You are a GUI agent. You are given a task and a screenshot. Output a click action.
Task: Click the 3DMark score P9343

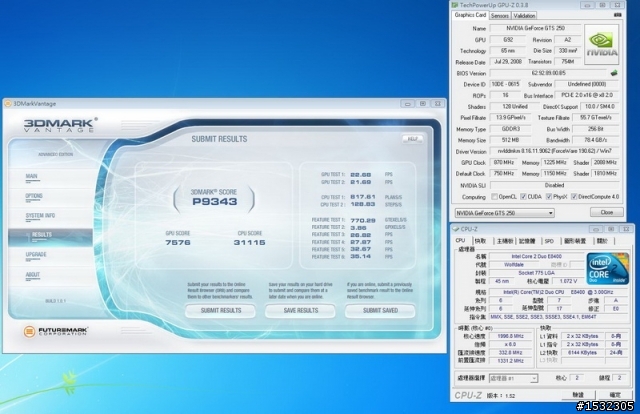[x=214, y=201]
